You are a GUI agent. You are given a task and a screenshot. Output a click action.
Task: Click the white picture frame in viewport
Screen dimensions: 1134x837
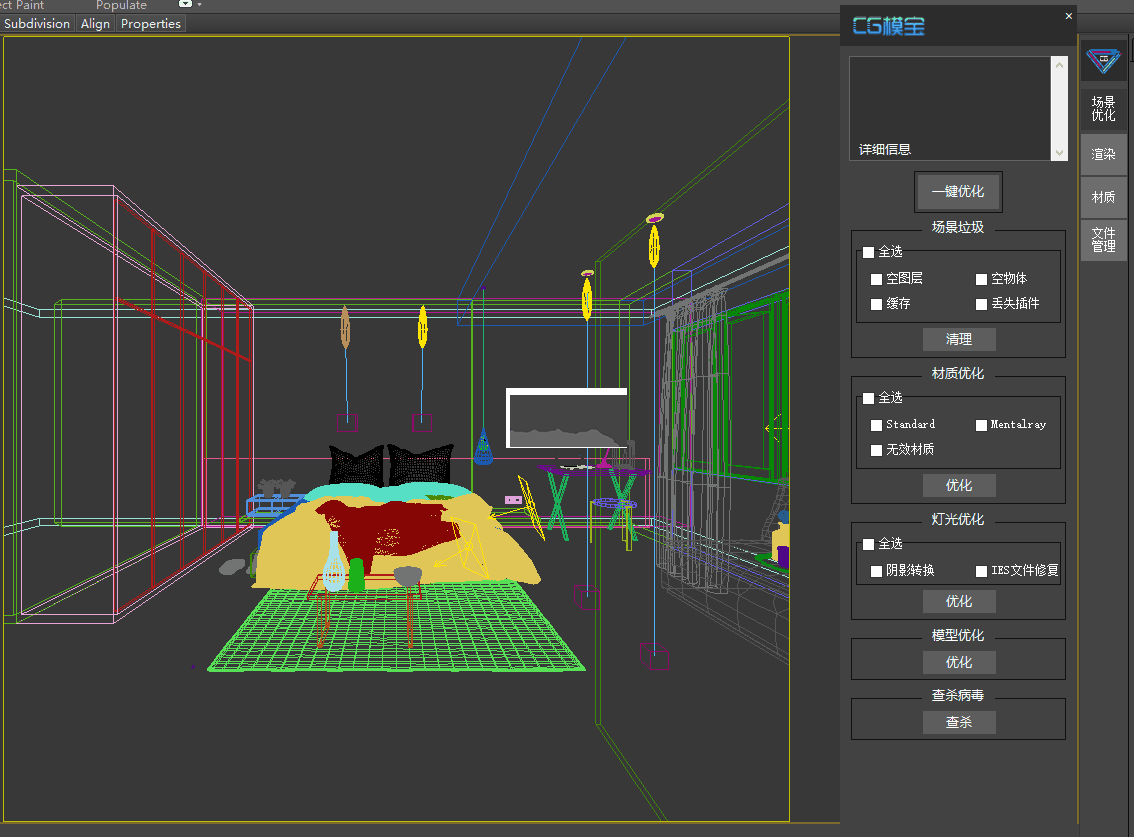[567, 418]
